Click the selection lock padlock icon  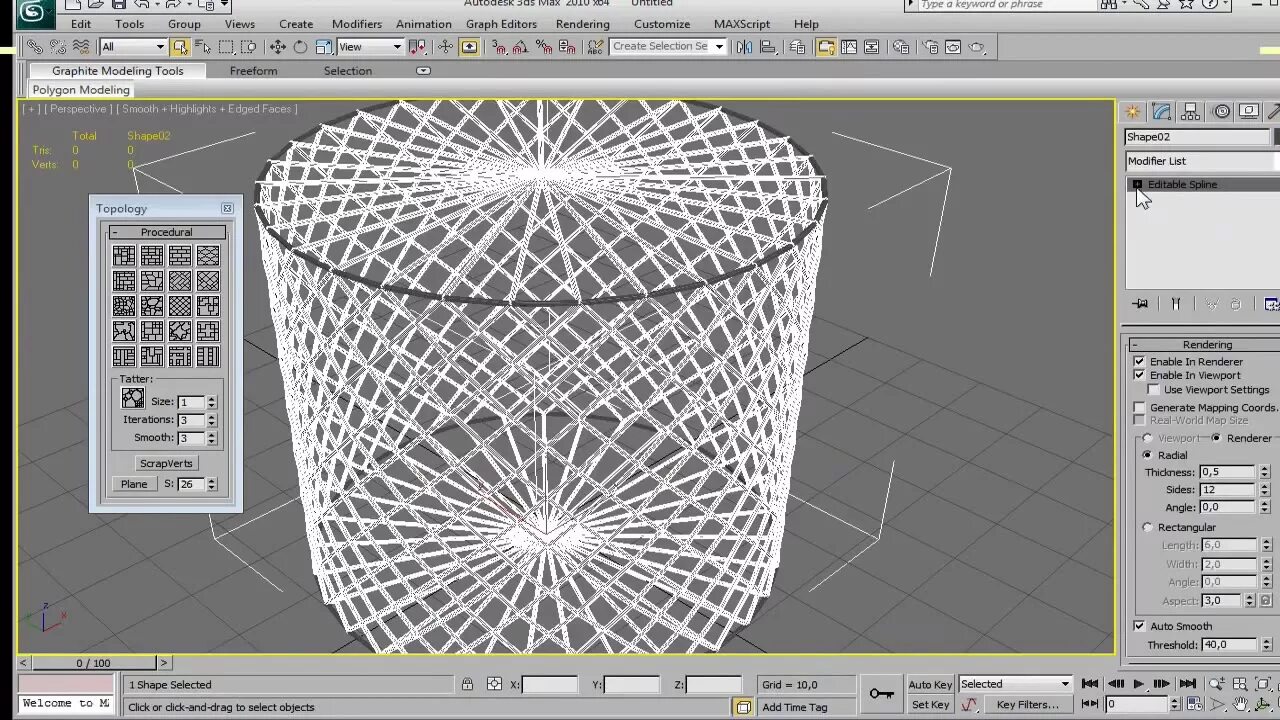pos(467,685)
